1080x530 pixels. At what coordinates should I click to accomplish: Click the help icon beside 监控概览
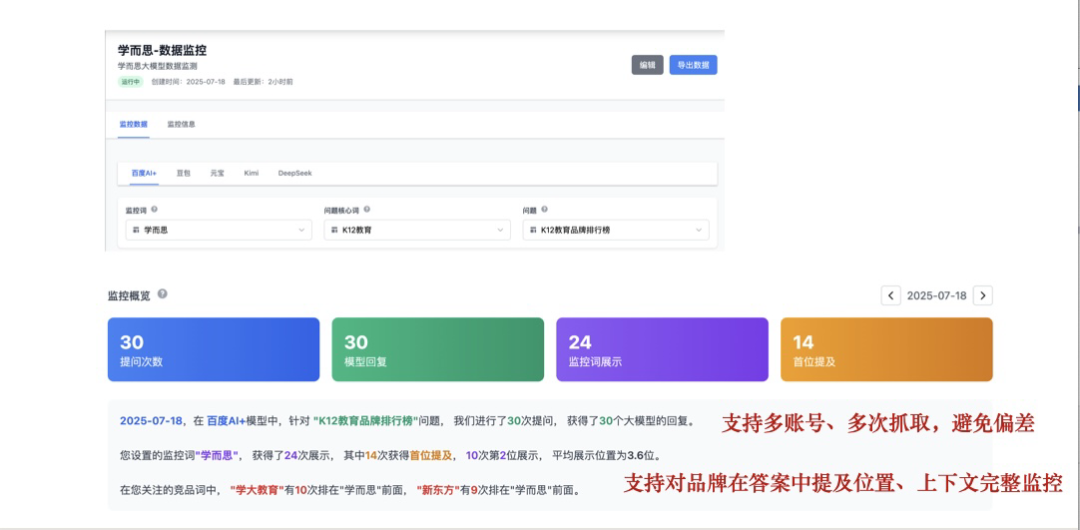point(162,294)
